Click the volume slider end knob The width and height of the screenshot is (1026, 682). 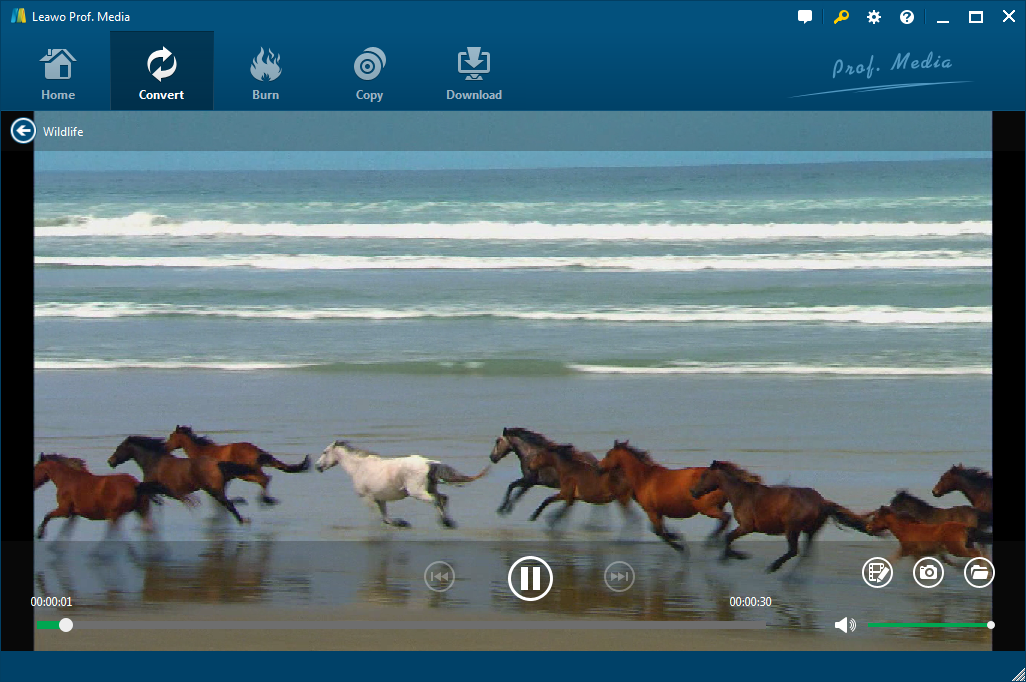point(991,625)
